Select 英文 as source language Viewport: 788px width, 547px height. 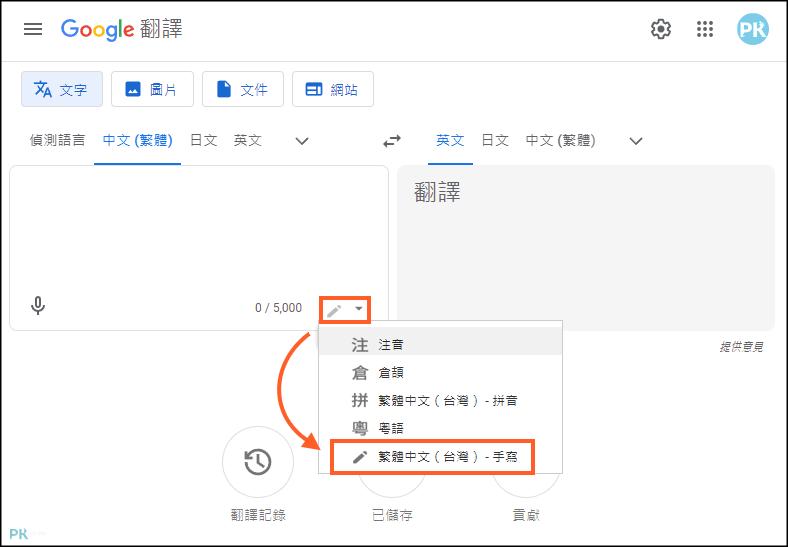point(248,140)
